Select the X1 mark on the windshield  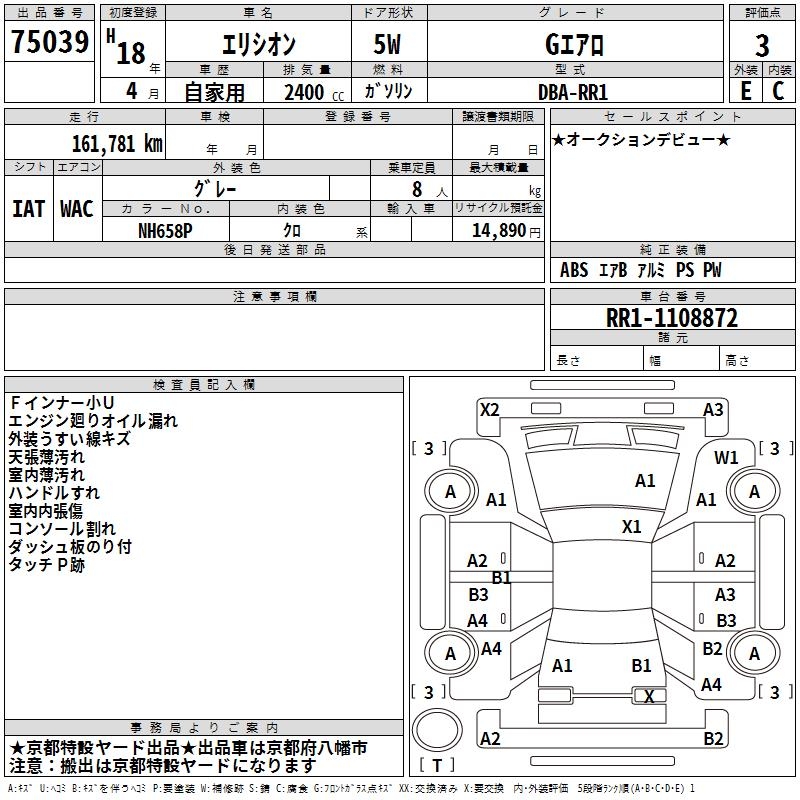tap(631, 526)
